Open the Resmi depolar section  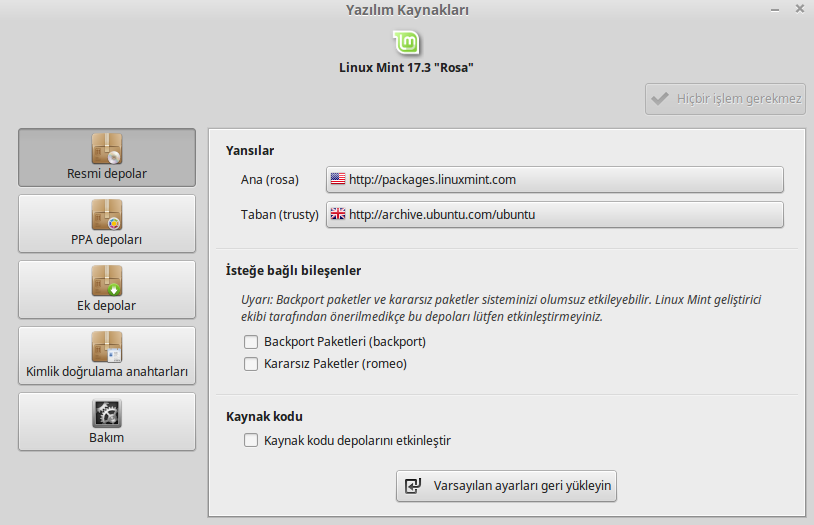pos(107,157)
